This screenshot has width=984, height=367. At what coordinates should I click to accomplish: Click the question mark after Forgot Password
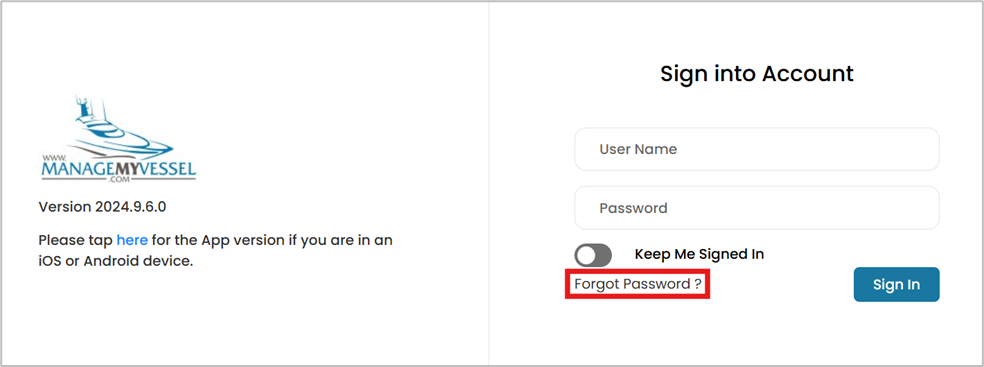(698, 284)
